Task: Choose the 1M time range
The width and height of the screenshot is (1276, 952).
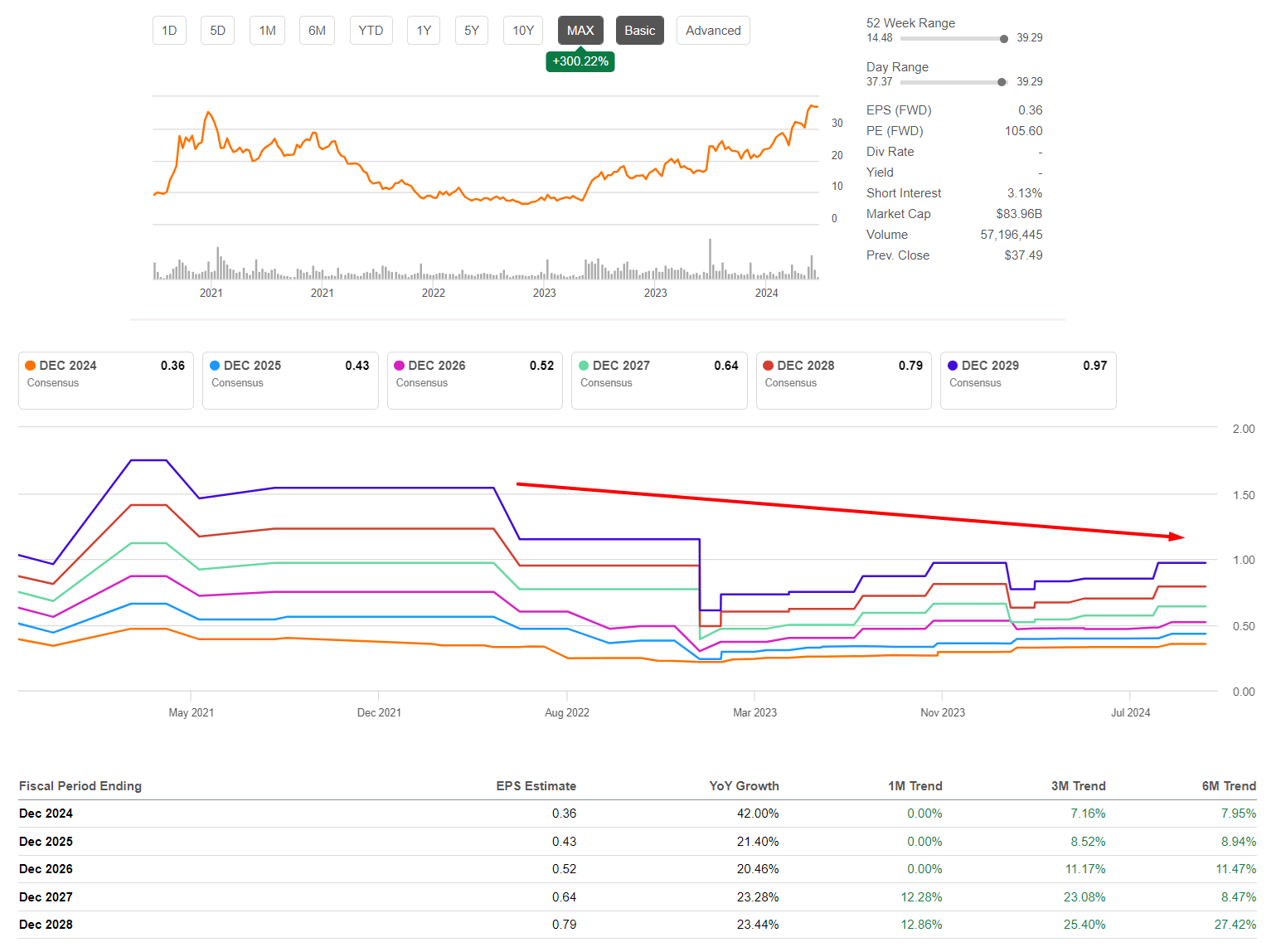Action: pos(267,31)
